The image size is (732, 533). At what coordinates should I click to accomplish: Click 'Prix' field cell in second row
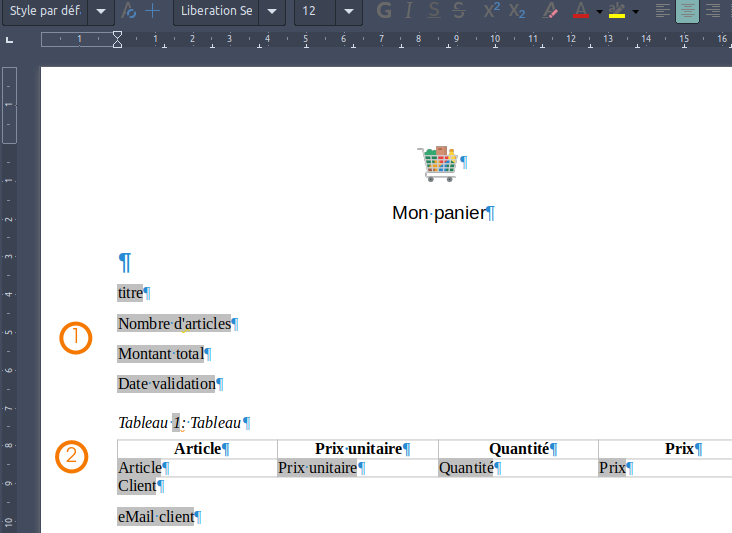[612, 468]
